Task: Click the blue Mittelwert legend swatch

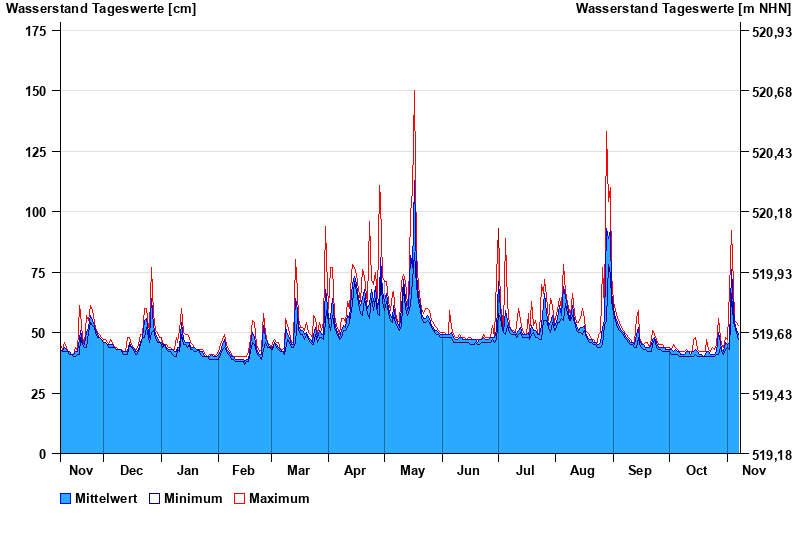Action: coord(66,498)
